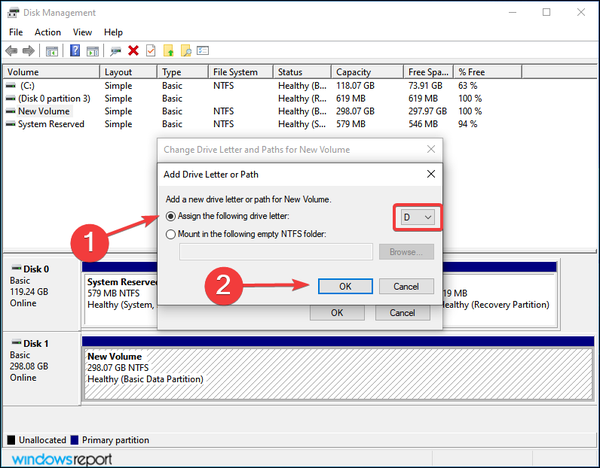Click OK in Change Drive Letter and Paths dialog

point(337,313)
